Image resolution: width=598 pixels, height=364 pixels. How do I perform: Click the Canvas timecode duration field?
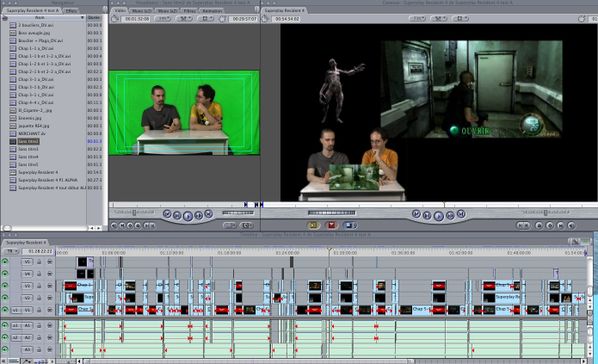(x=287, y=18)
